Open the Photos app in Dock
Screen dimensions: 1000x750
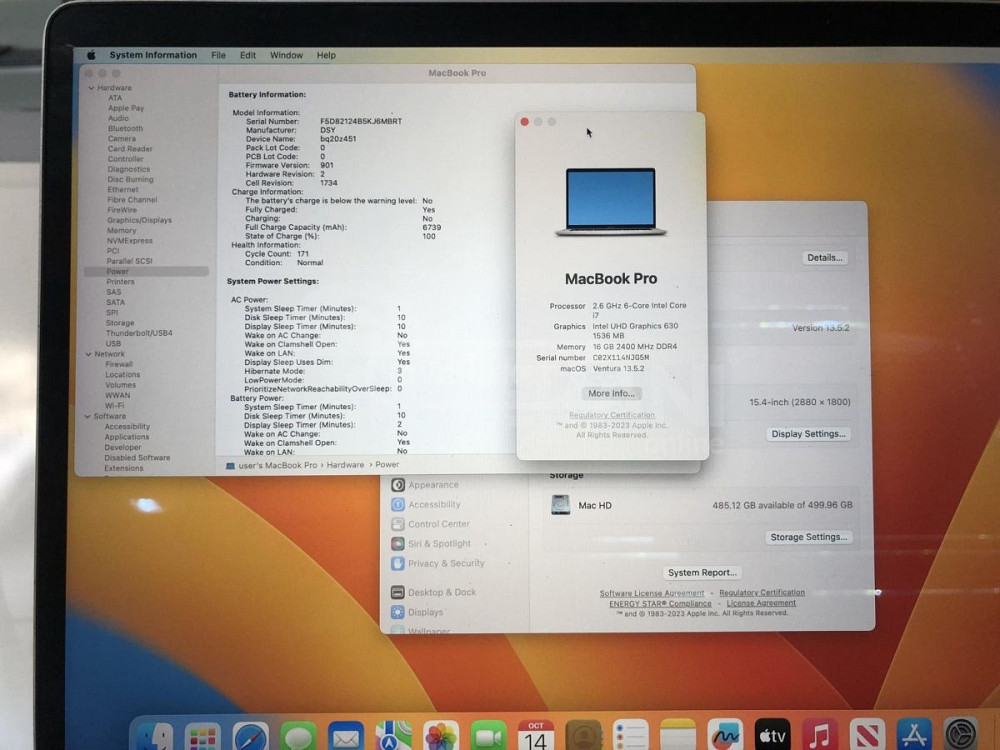(x=441, y=737)
